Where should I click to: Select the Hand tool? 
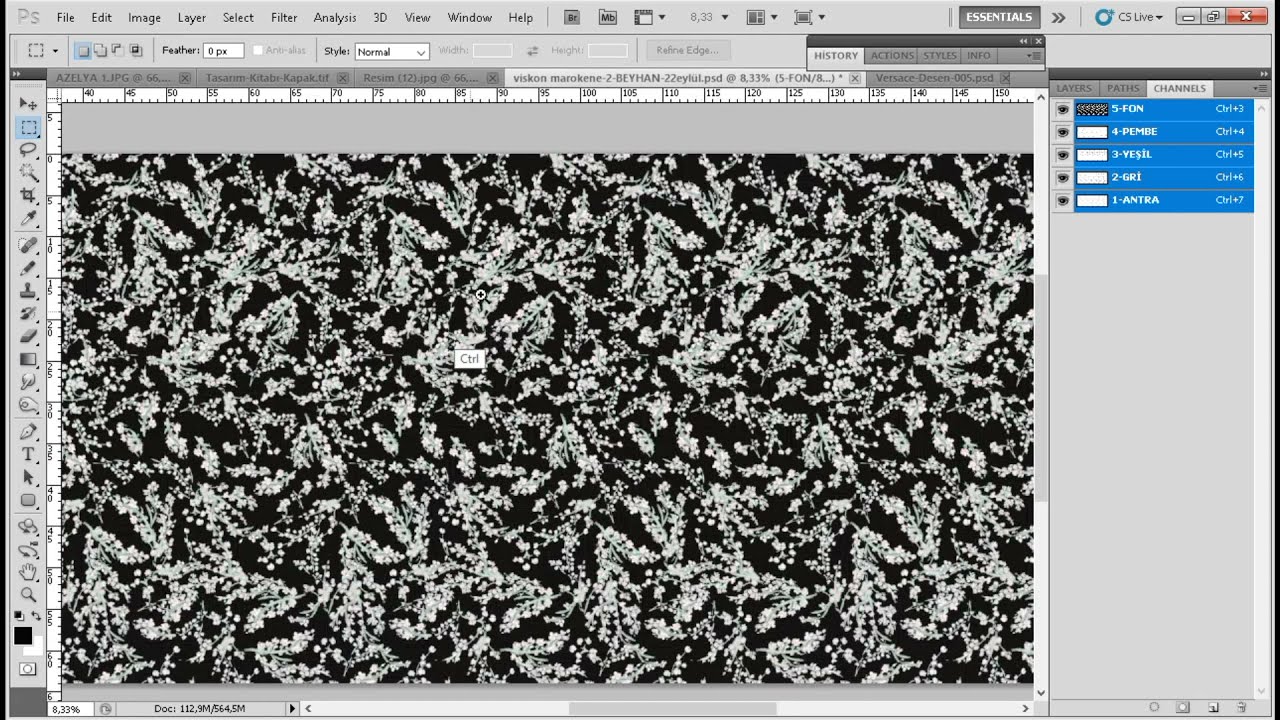tap(28, 573)
